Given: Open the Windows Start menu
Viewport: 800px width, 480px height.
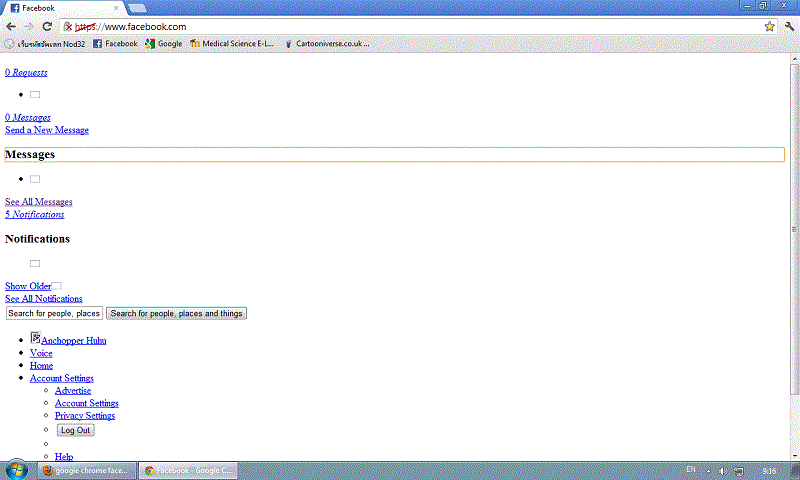Looking at the screenshot, I should point(15,470).
